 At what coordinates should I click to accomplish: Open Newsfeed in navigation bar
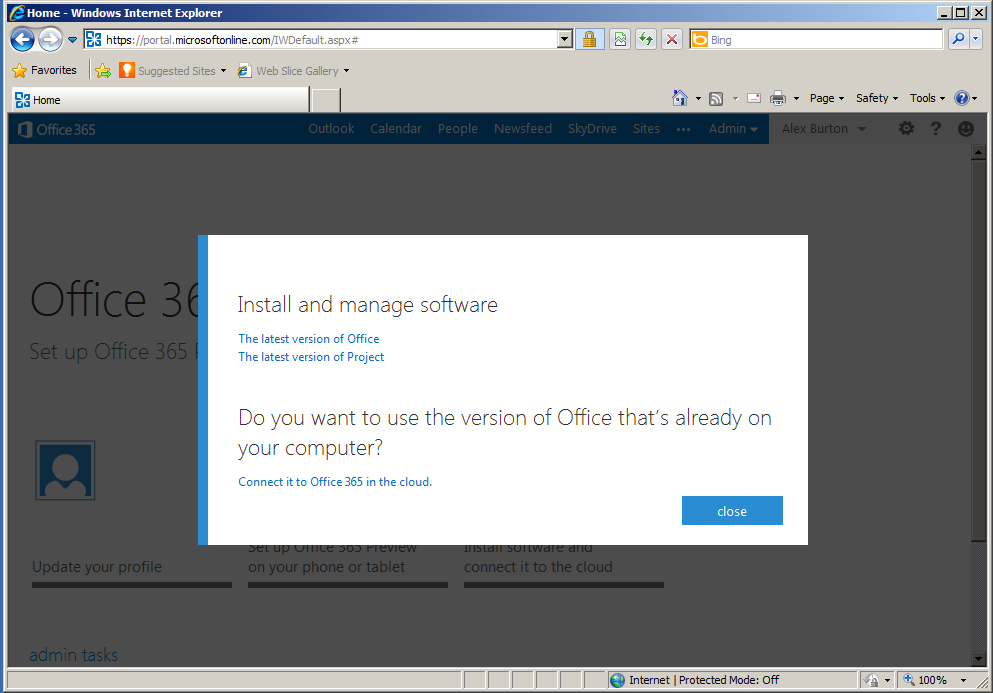[x=523, y=129]
